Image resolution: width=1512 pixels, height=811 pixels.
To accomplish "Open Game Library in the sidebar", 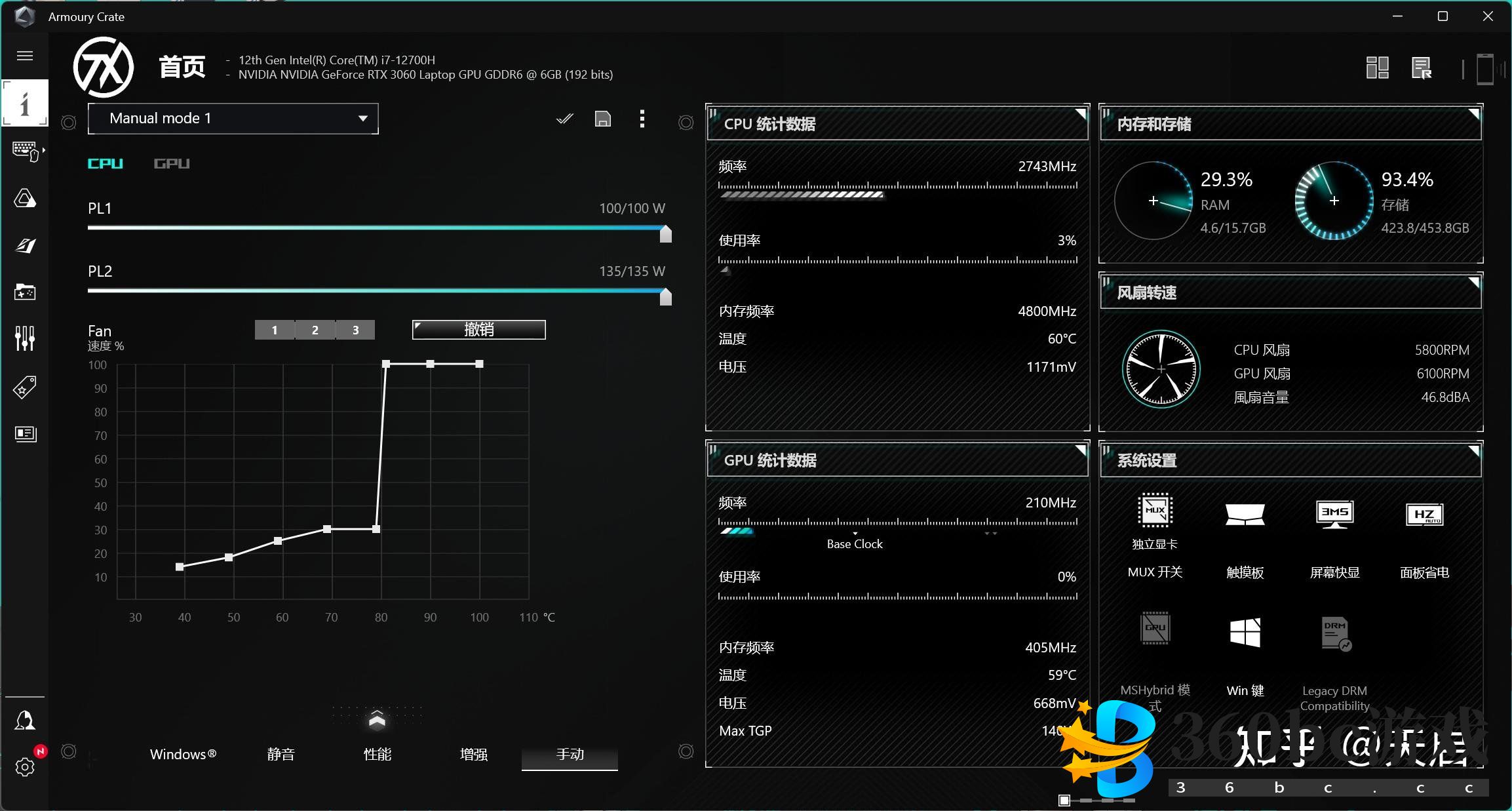I will [x=25, y=292].
